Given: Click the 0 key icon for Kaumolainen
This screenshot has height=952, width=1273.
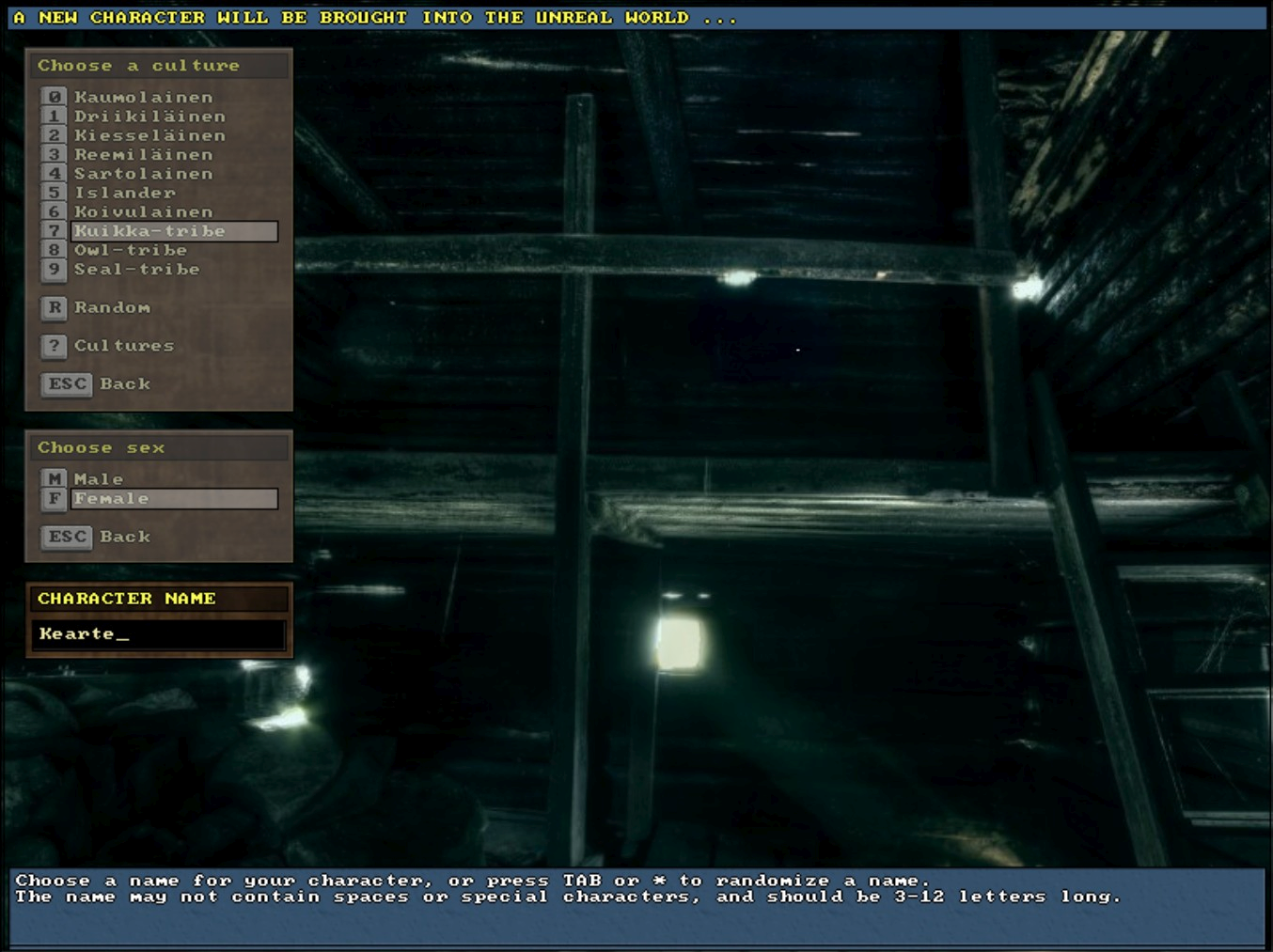Looking at the screenshot, I should (54, 97).
